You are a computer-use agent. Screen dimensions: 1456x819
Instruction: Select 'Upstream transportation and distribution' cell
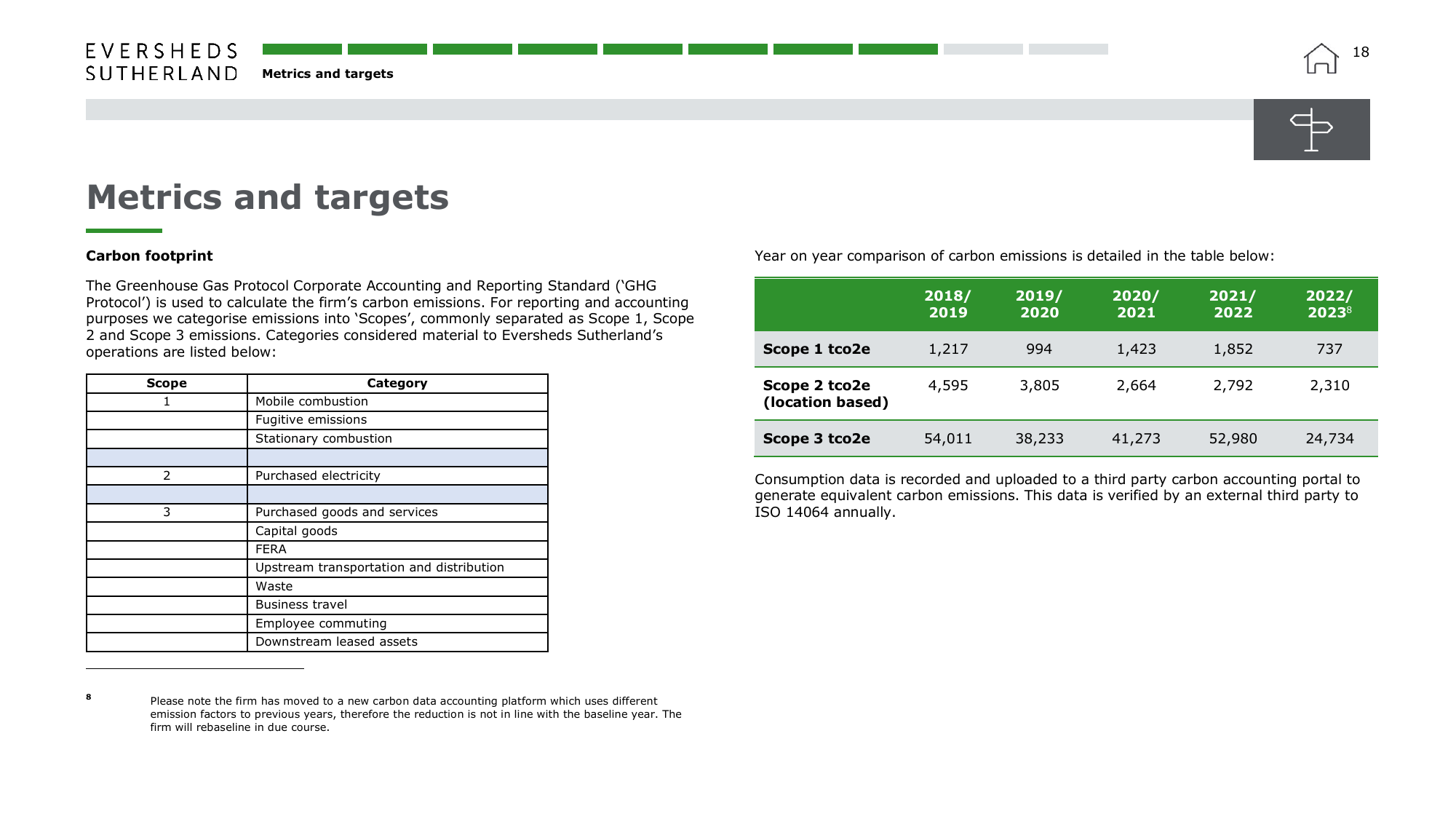pyautogui.click(x=397, y=568)
